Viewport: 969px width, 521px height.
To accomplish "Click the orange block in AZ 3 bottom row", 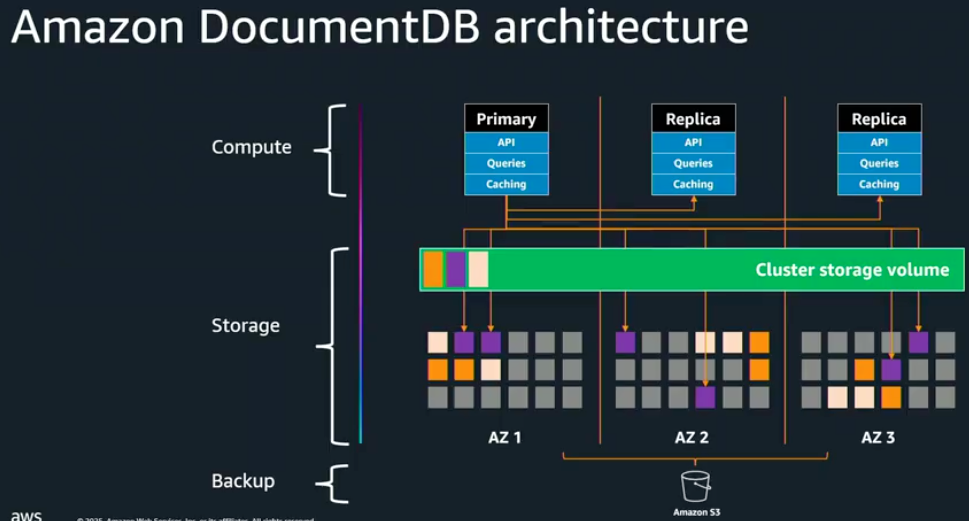I will 891,397.
